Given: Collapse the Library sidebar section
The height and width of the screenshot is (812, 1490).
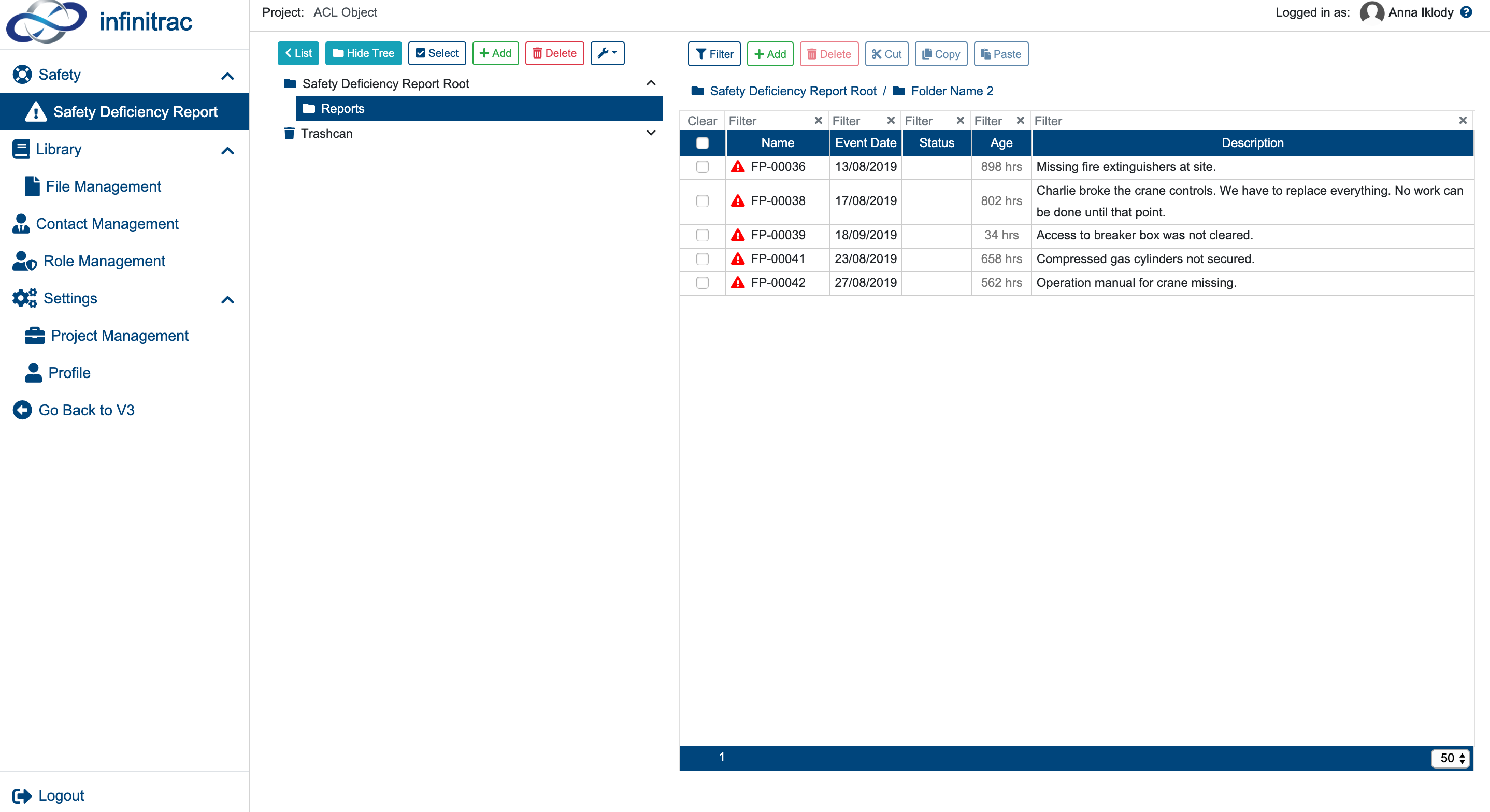Looking at the screenshot, I should coord(228,150).
